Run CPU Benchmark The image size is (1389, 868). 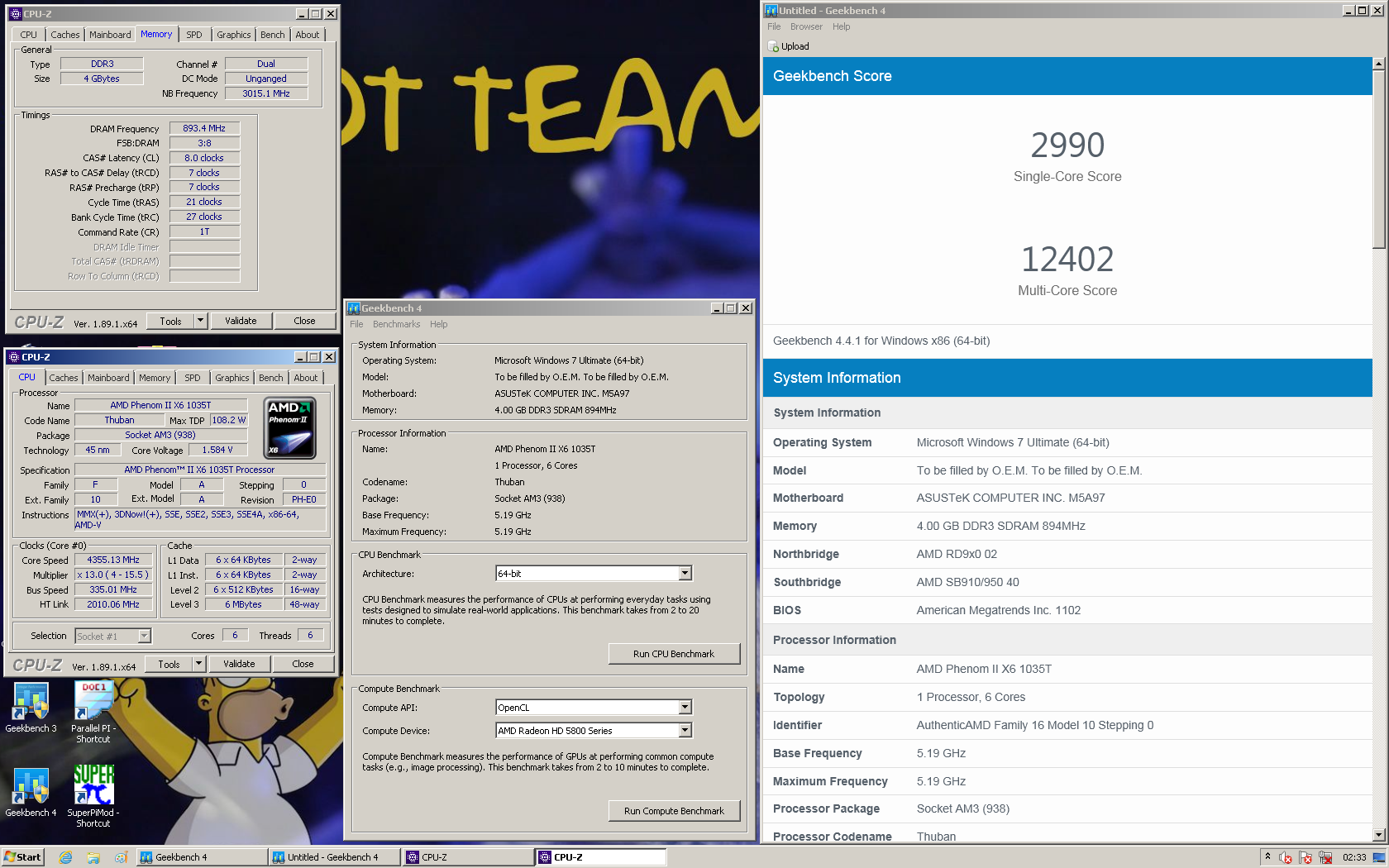(674, 654)
